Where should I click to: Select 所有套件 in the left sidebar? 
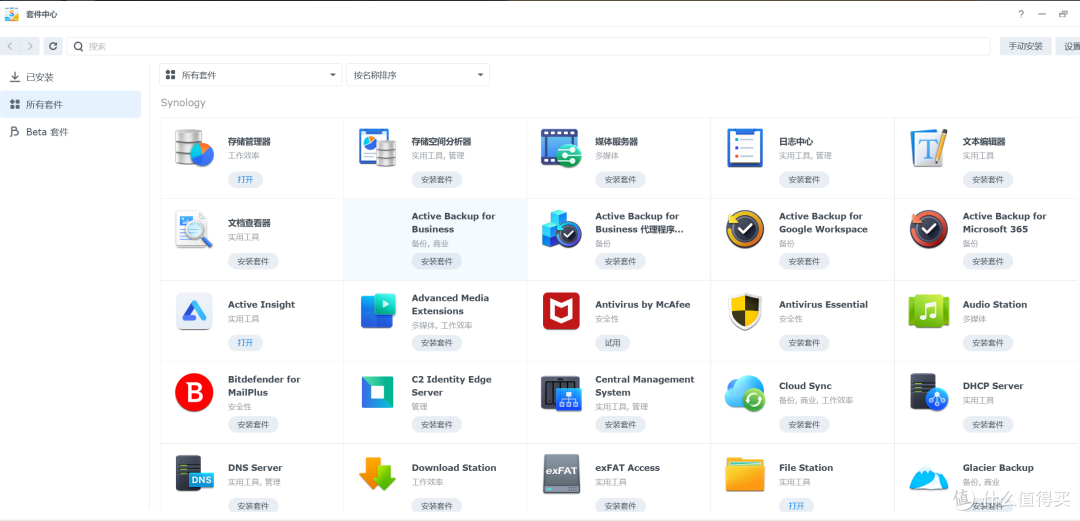click(x=44, y=104)
